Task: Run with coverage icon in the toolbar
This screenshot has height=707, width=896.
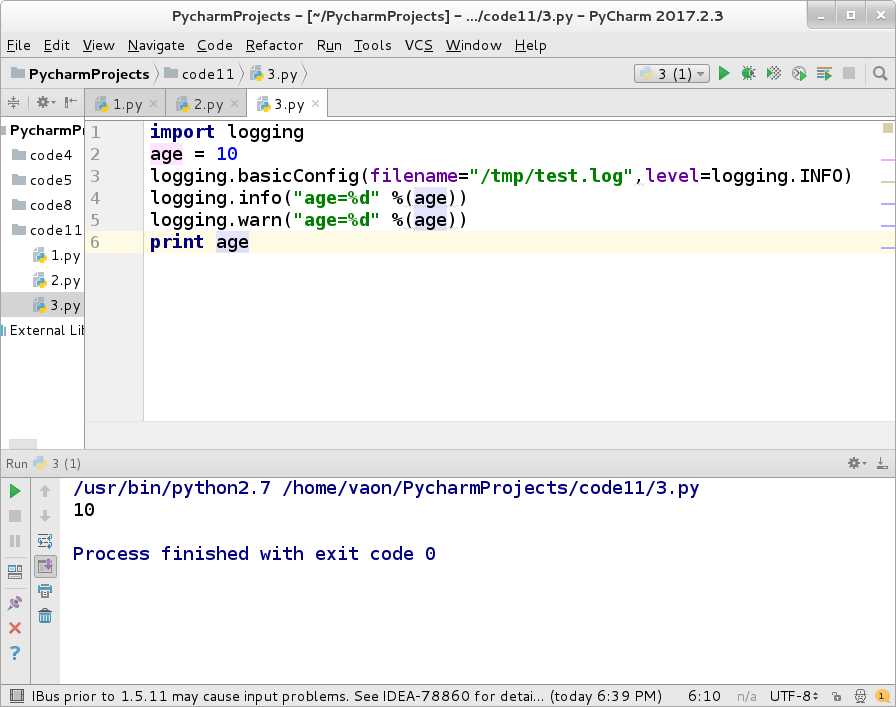Action: (774, 74)
